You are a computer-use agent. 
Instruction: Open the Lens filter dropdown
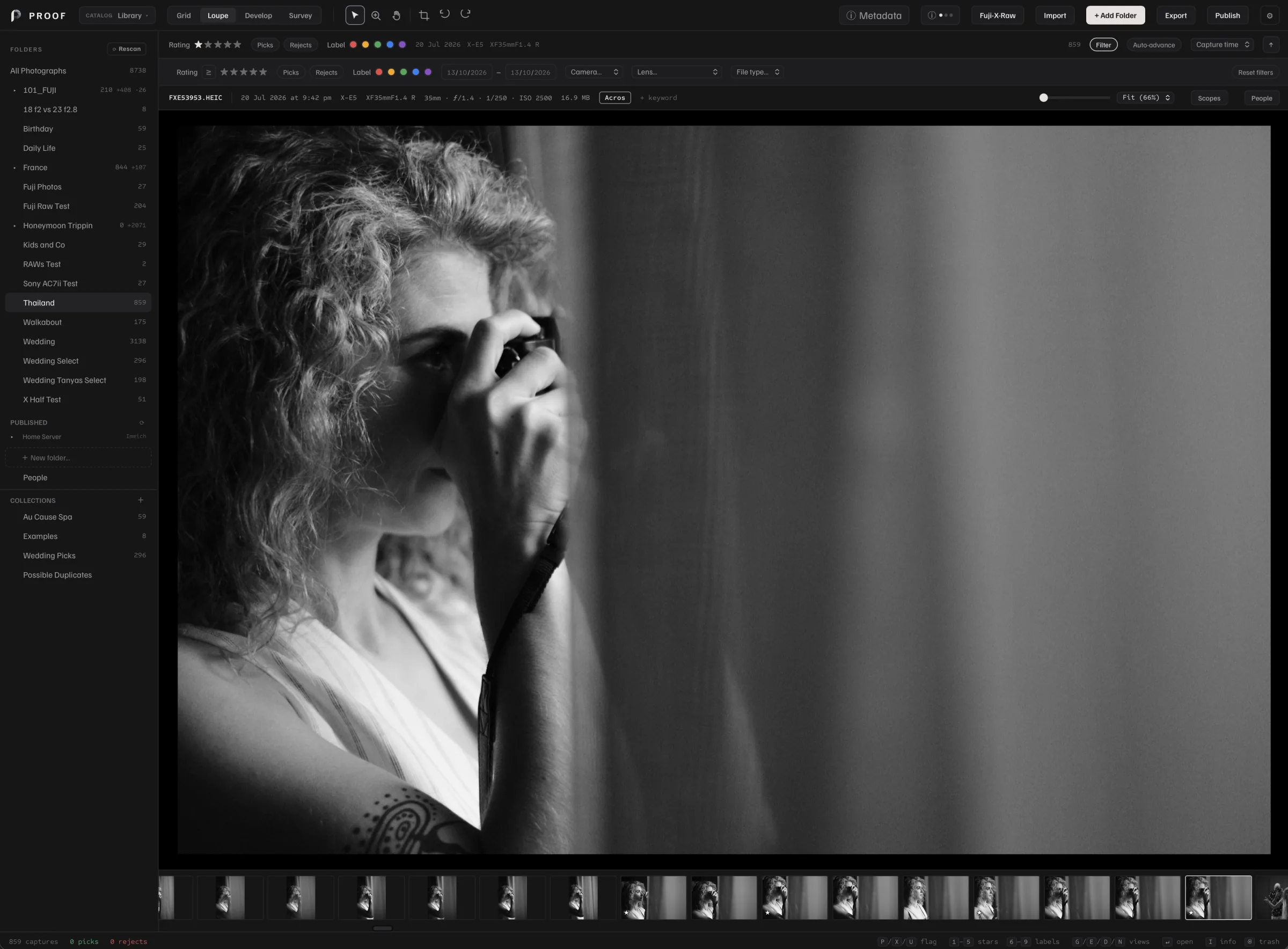[676, 72]
